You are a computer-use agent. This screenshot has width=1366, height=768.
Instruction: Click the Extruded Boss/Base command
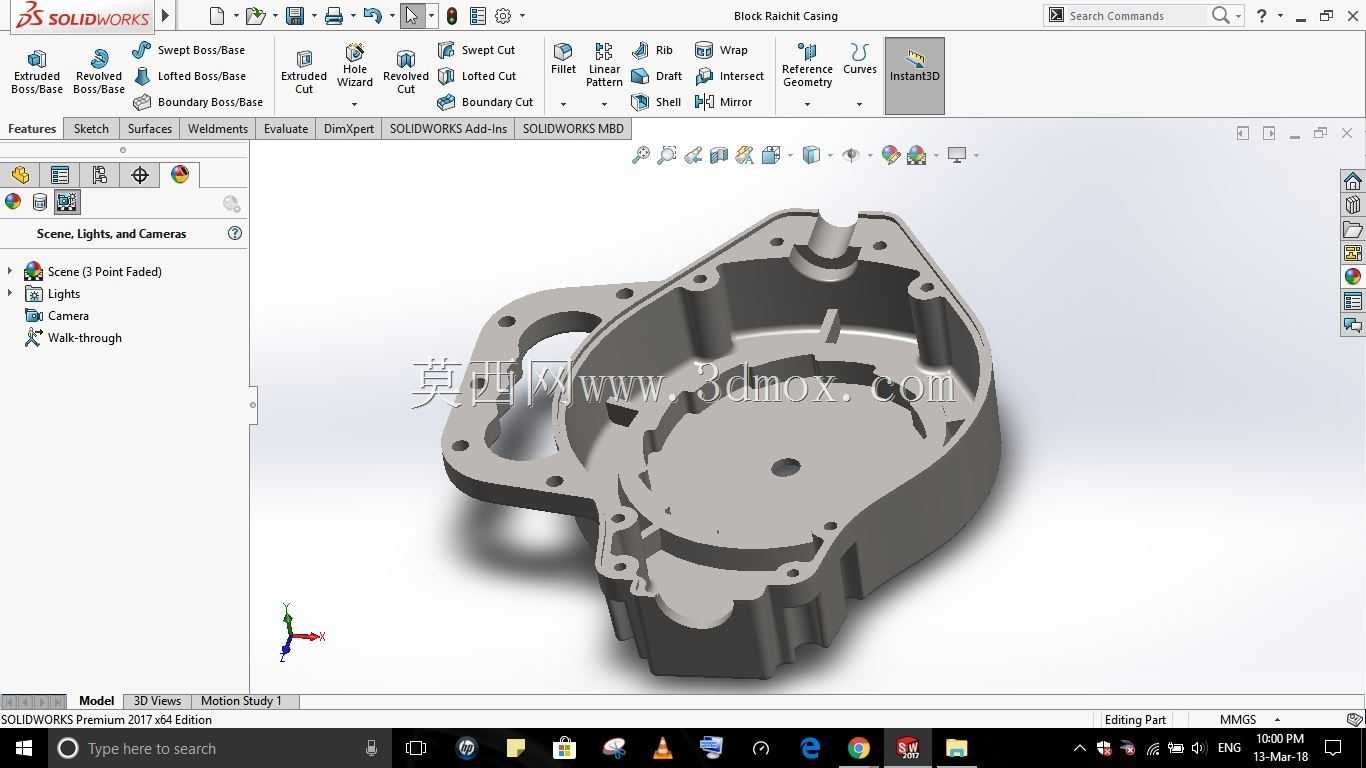(x=37, y=72)
